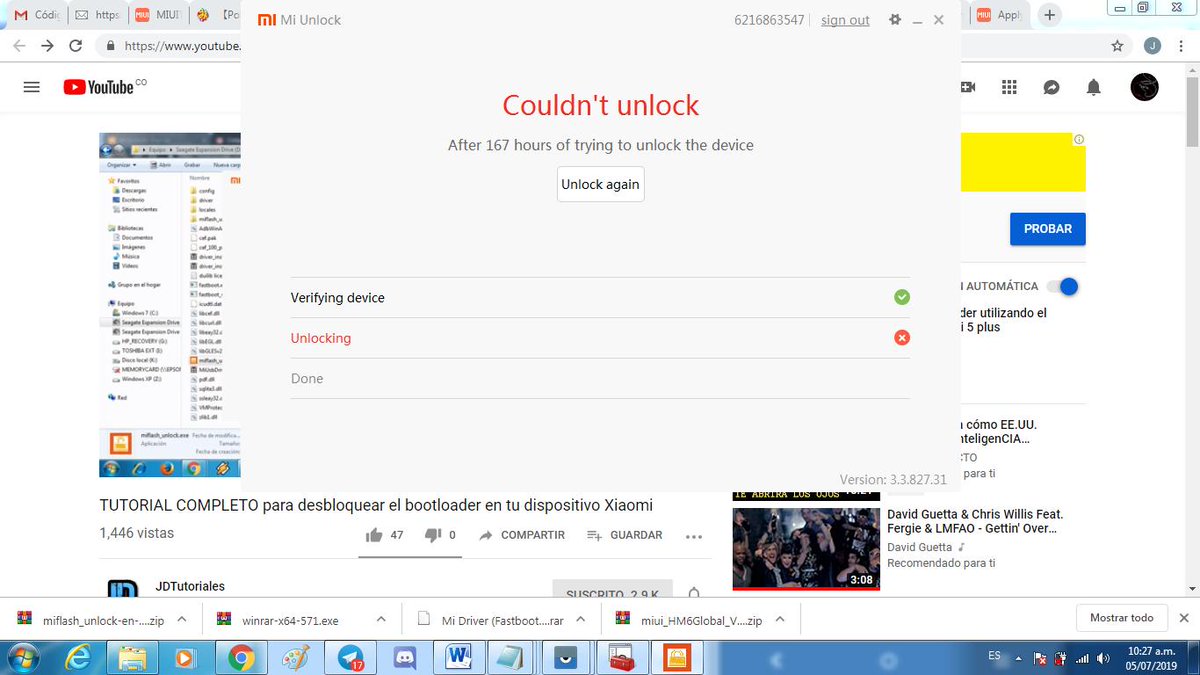The image size is (1200, 675).
Task: Go back in Chrome
Action: pyautogui.click(x=19, y=46)
